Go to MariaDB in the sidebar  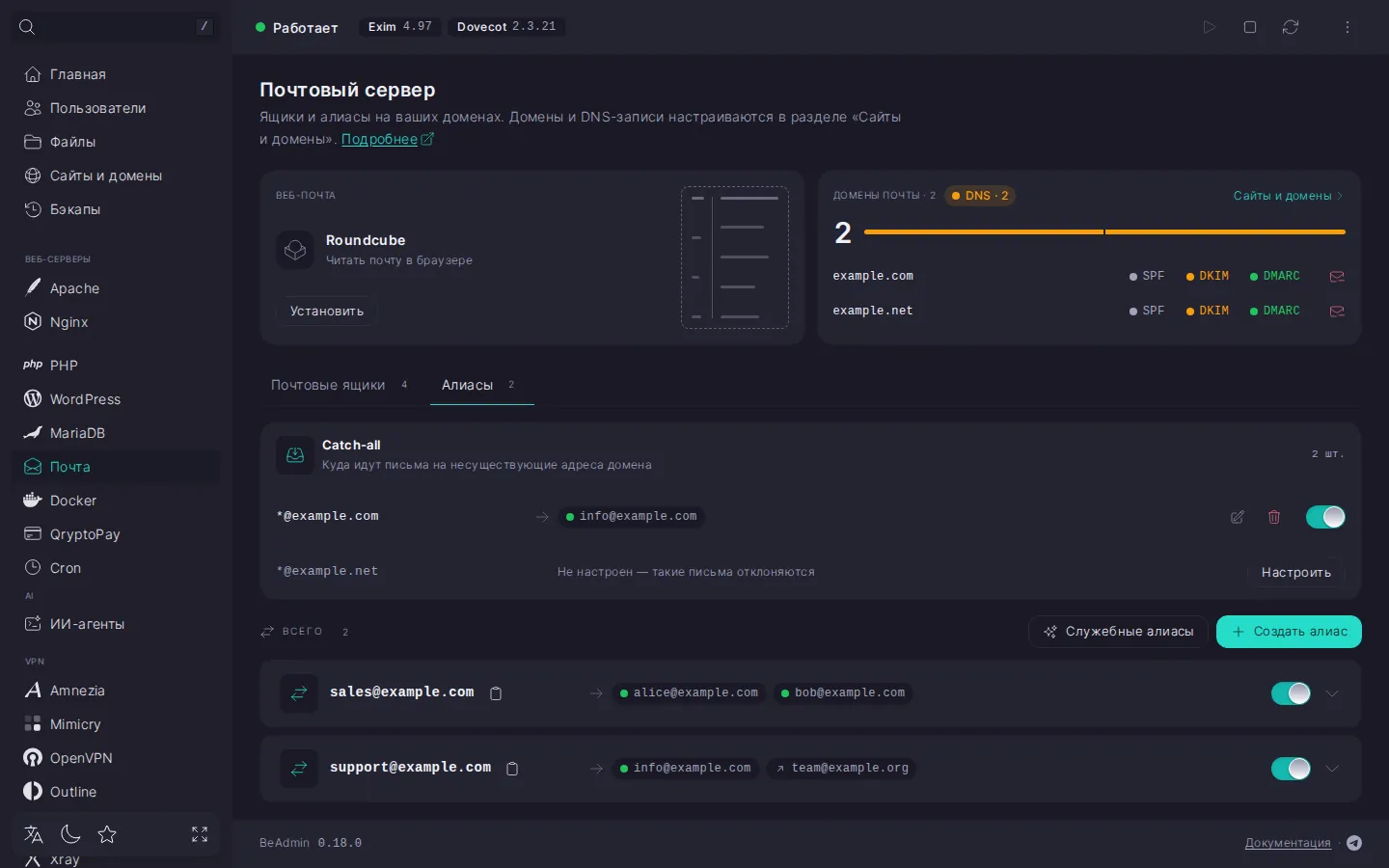116,433
